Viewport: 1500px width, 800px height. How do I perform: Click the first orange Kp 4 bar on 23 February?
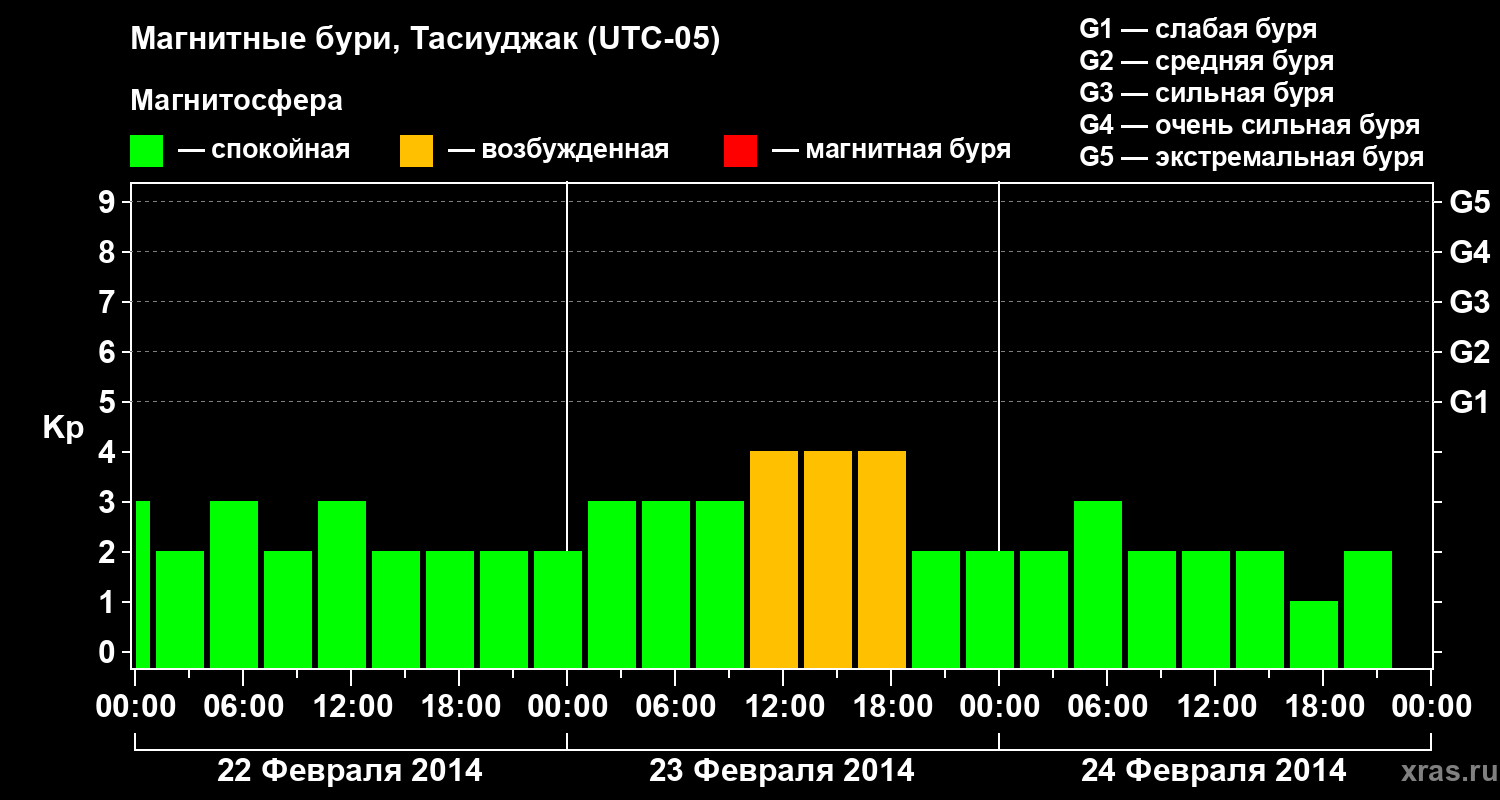tap(774, 559)
